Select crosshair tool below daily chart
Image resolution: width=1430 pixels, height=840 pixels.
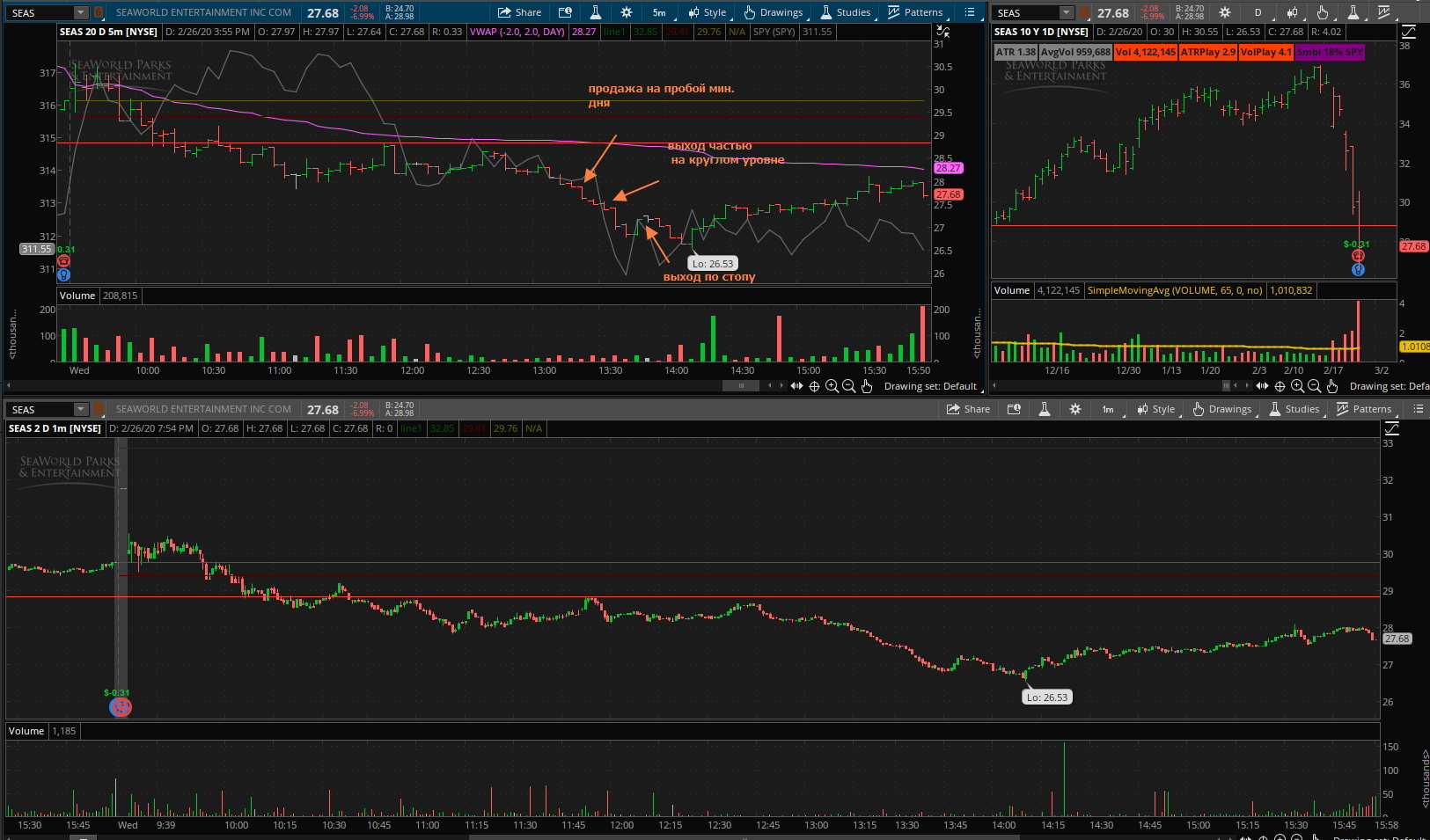coord(1280,386)
